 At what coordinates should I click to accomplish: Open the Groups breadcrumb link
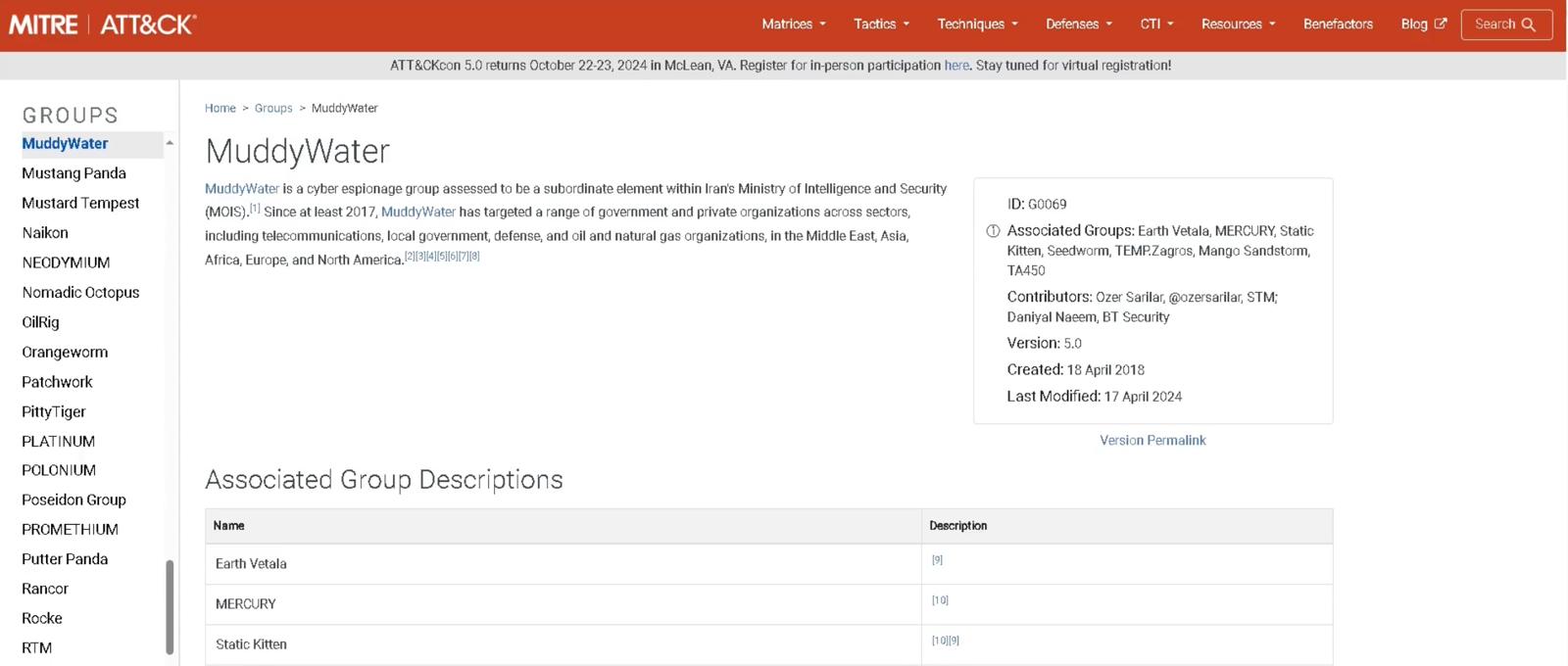click(273, 109)
